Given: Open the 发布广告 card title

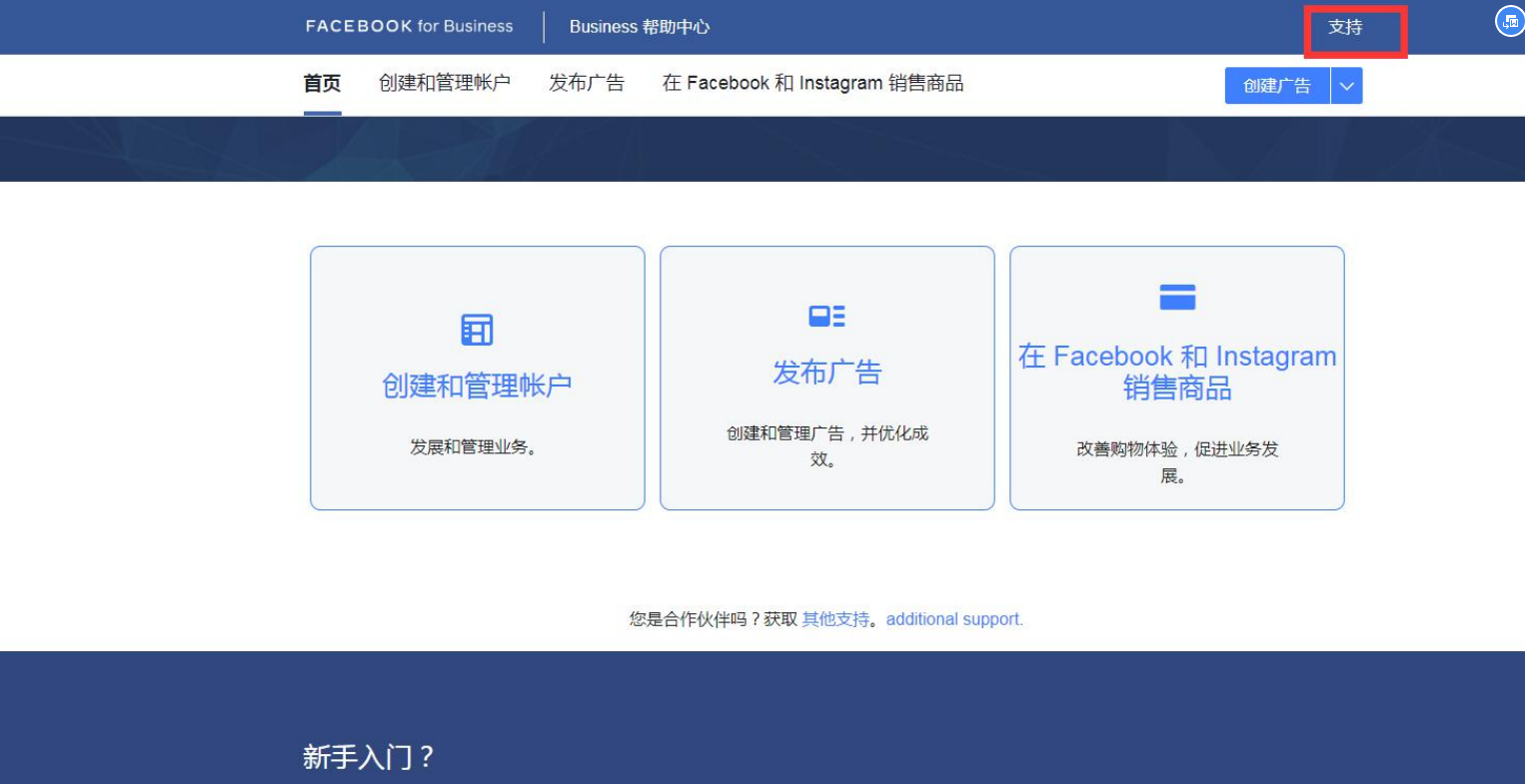Looking at the screenshot, I should tap(827, 373).
